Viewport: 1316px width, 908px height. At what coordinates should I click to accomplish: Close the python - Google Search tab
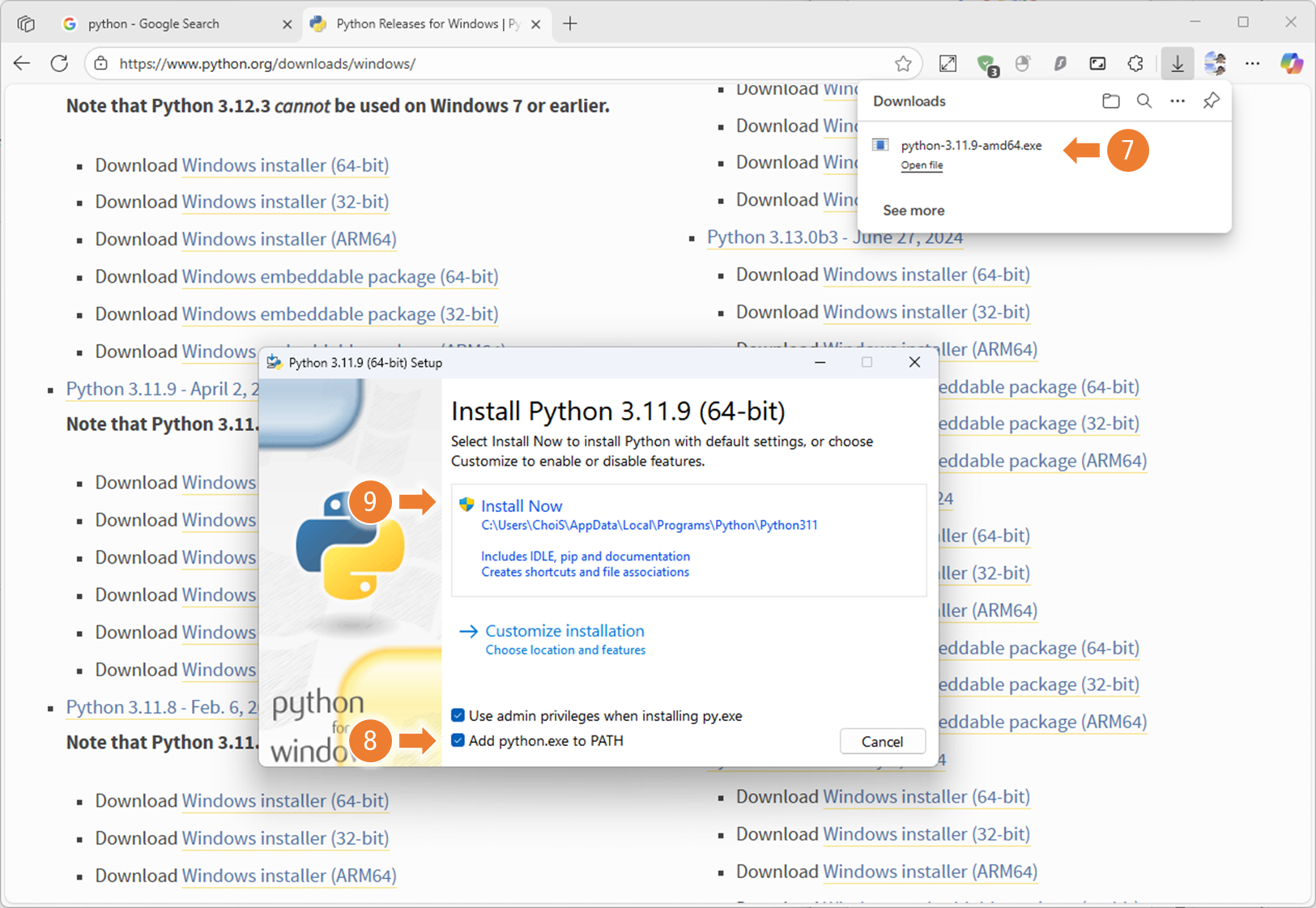(x=287, y=24)
